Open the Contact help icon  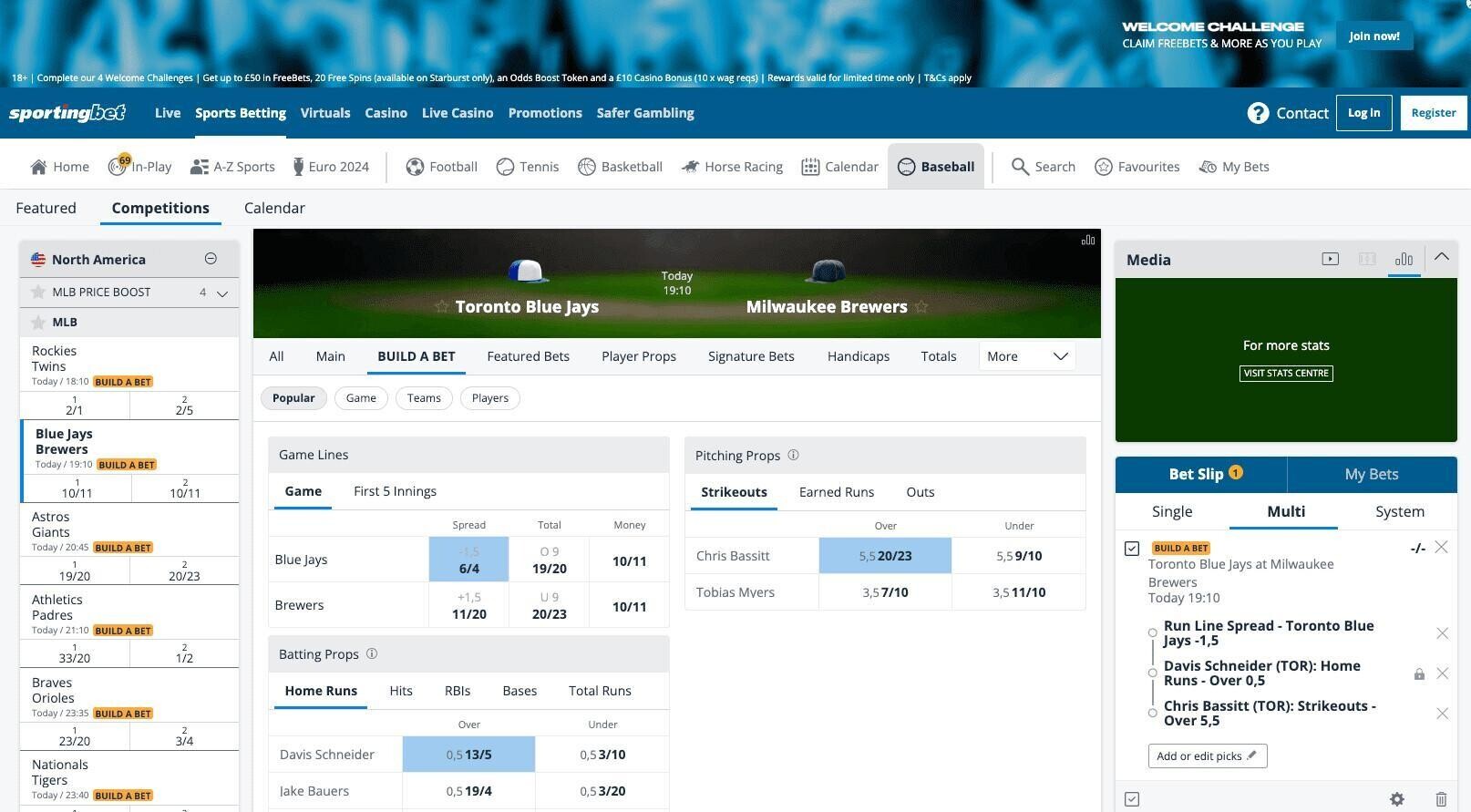click(1258, 113)
